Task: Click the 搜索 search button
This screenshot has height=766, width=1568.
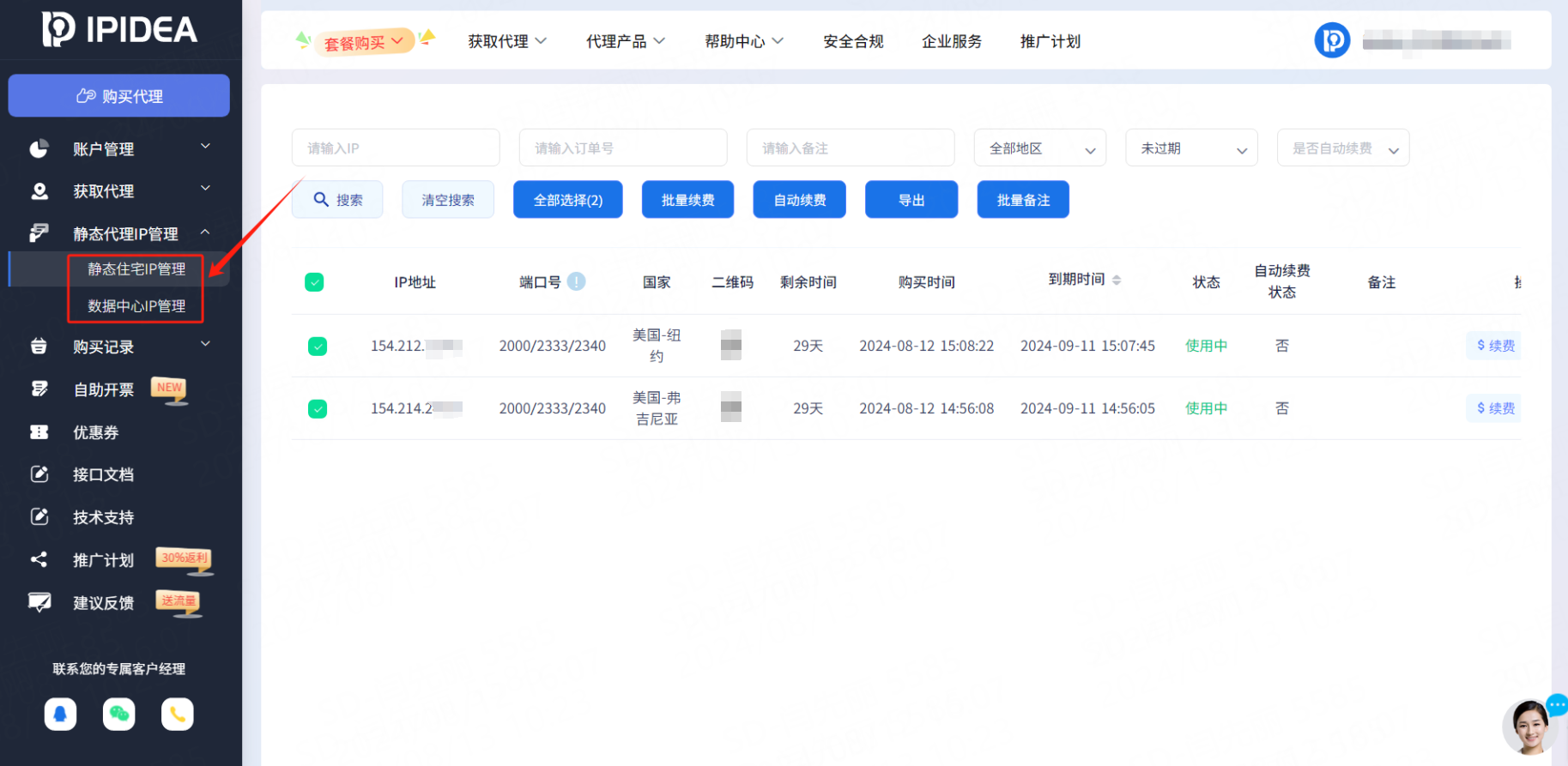Action: pos(337,199)
